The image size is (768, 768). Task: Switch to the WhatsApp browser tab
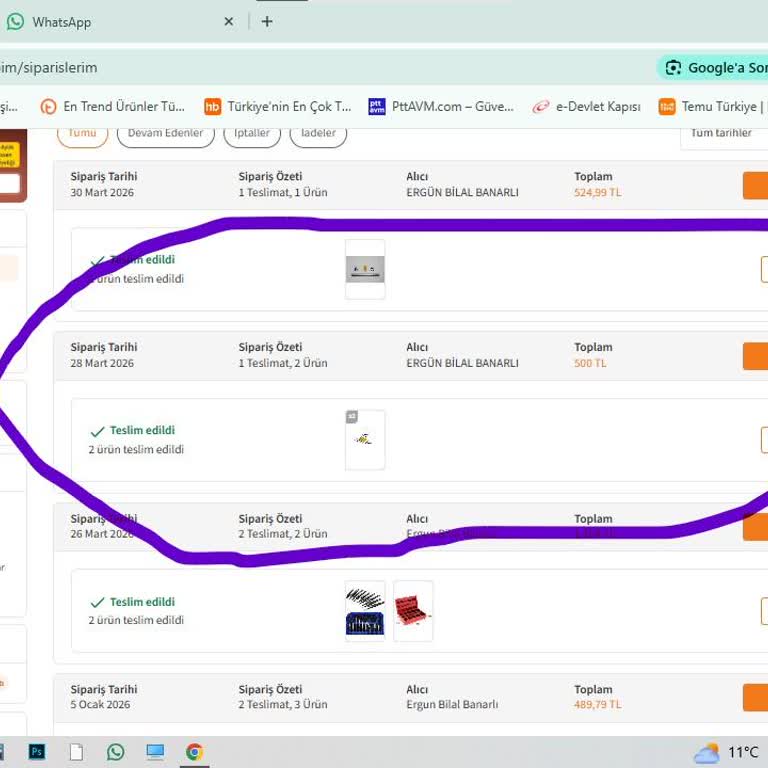[118, 22]
